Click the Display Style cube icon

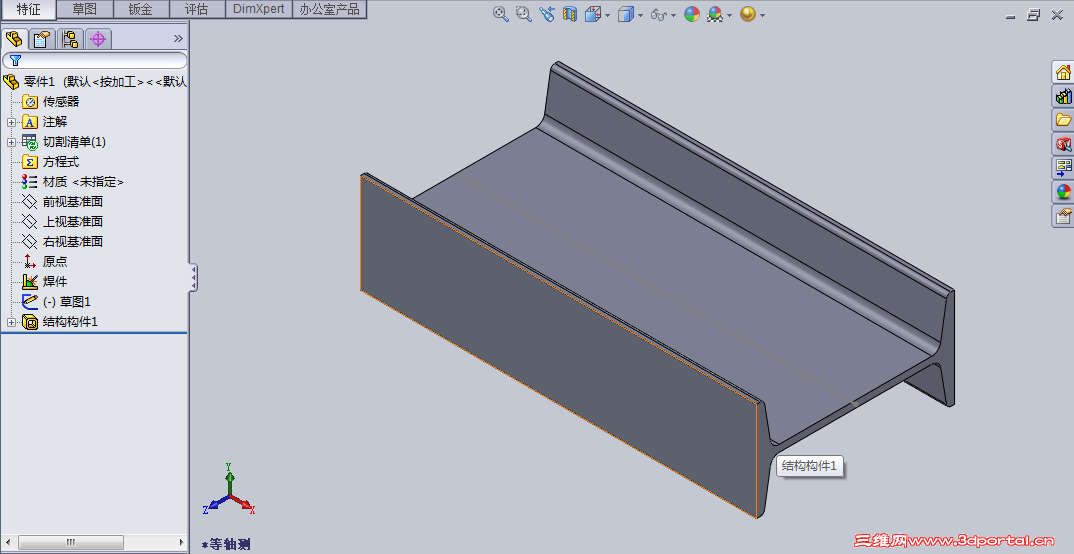625,14
